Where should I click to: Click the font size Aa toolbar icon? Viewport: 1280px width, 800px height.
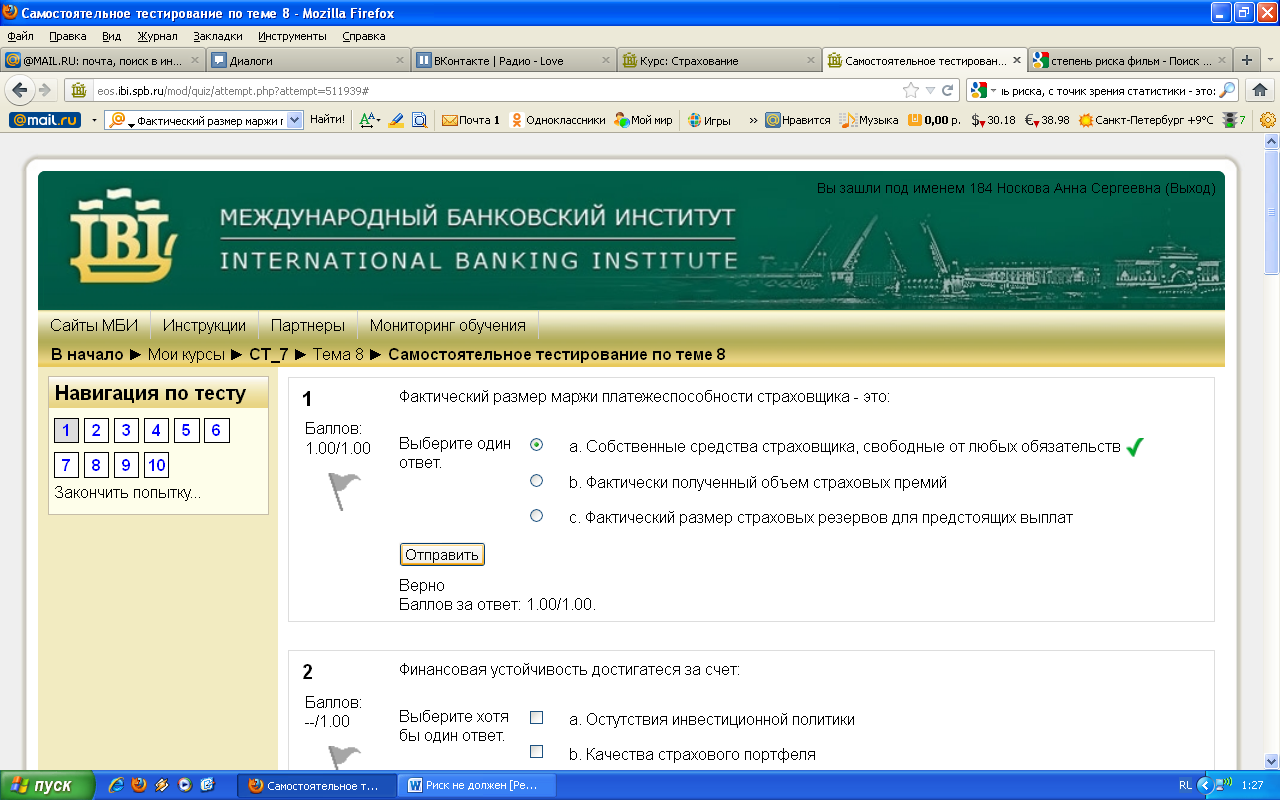pos(369,120)
